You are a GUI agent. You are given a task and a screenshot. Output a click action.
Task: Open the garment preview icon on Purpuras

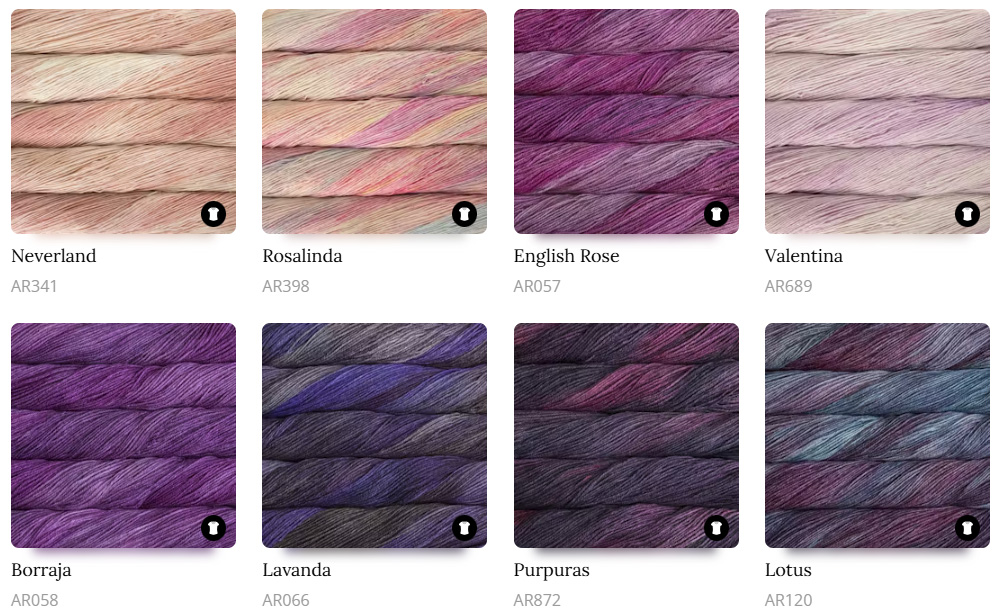716,528
